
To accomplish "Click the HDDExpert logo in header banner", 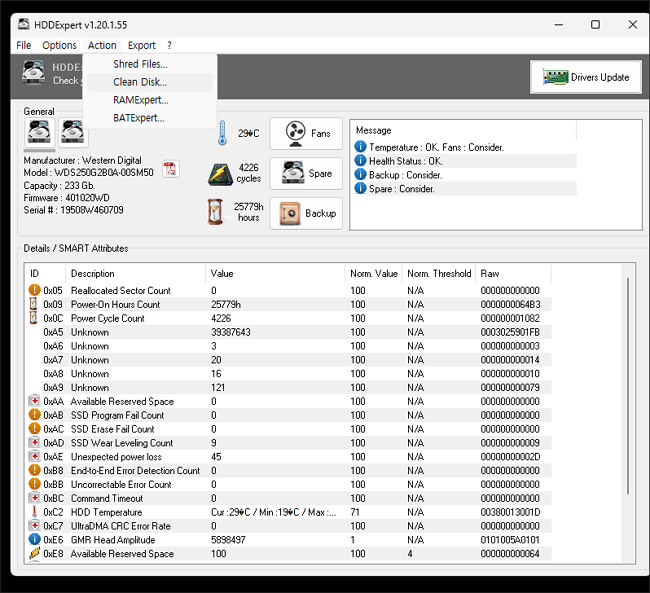I will tap(34, 72).
